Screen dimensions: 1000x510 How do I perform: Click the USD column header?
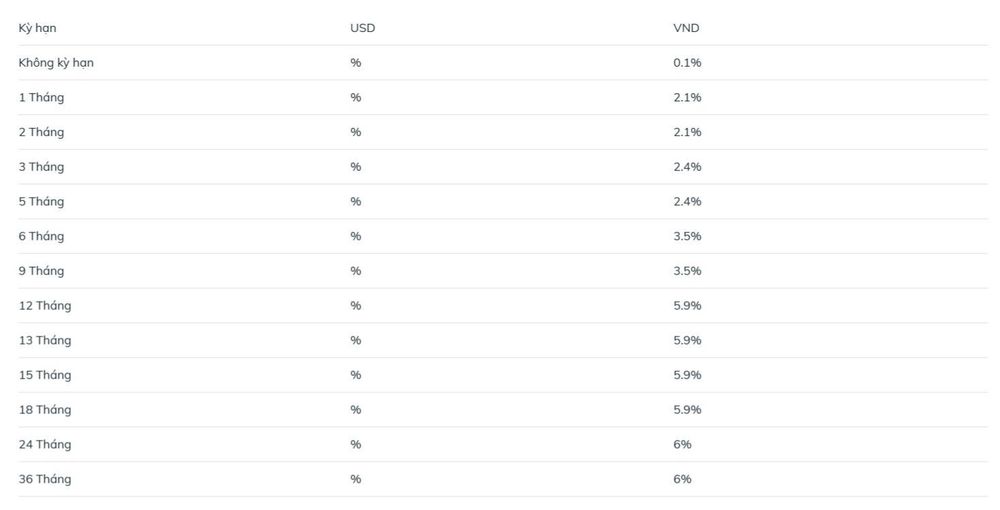coord(362,28)
